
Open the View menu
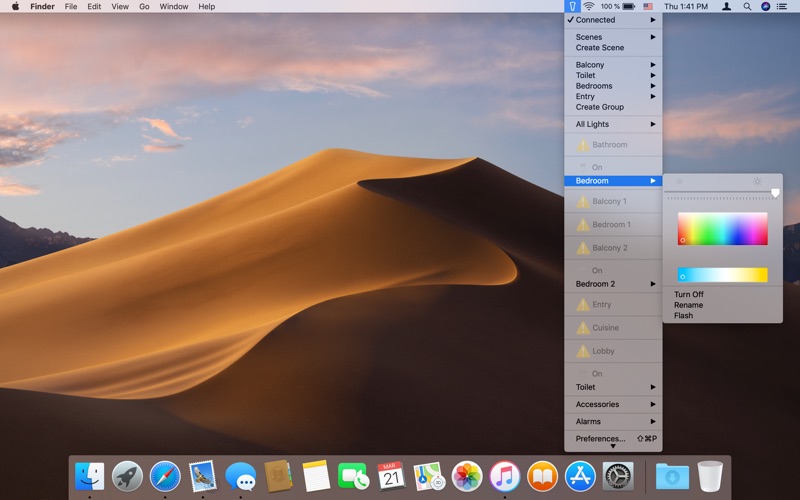click(x=120, y=7)
